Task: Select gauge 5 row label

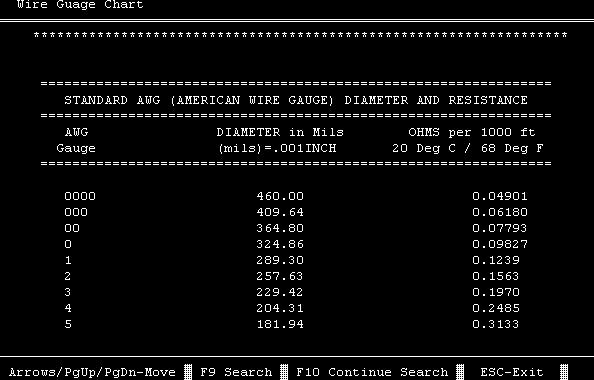Action: [68, 324]
